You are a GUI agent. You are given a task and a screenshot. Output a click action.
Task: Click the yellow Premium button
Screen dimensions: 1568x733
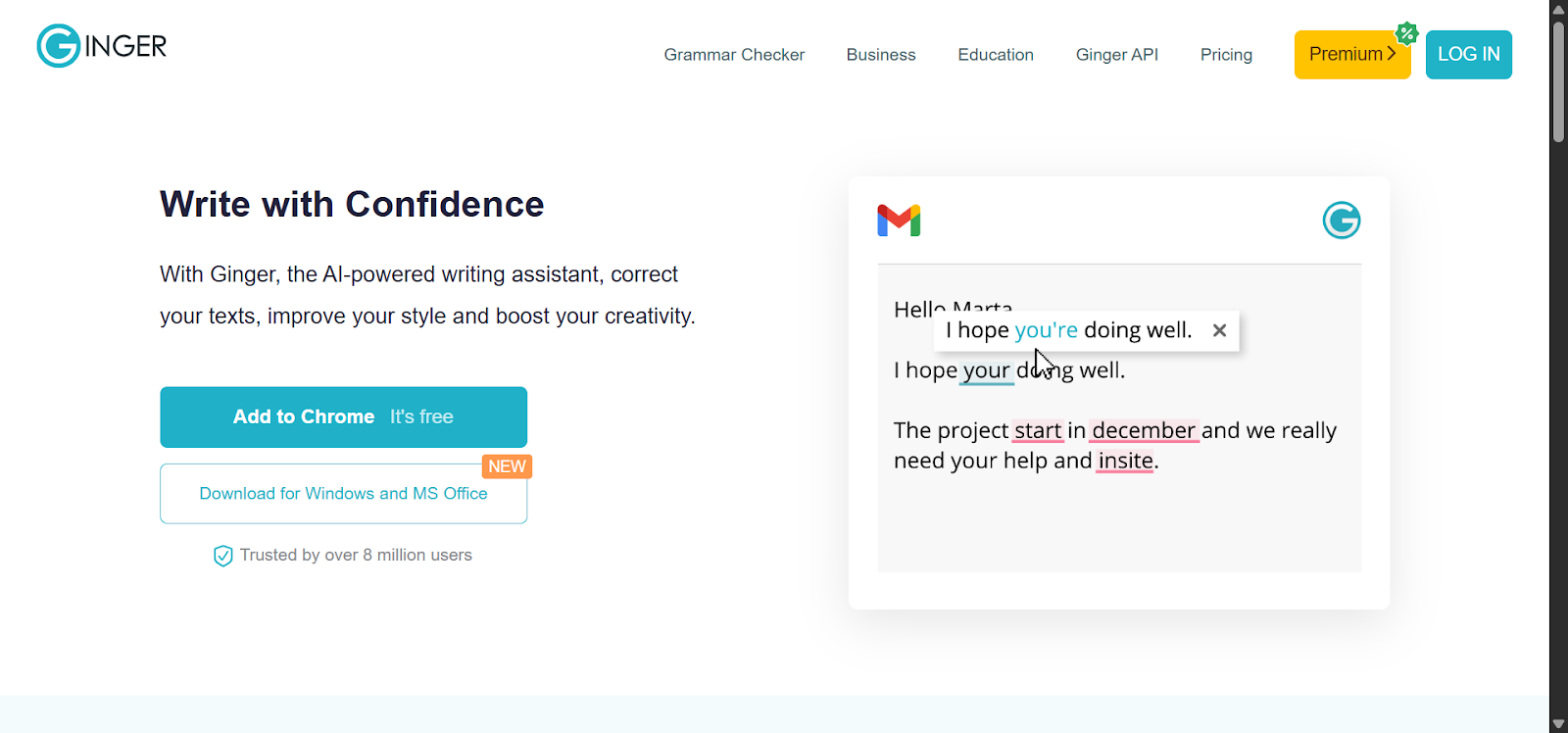tap(1352, 55)
